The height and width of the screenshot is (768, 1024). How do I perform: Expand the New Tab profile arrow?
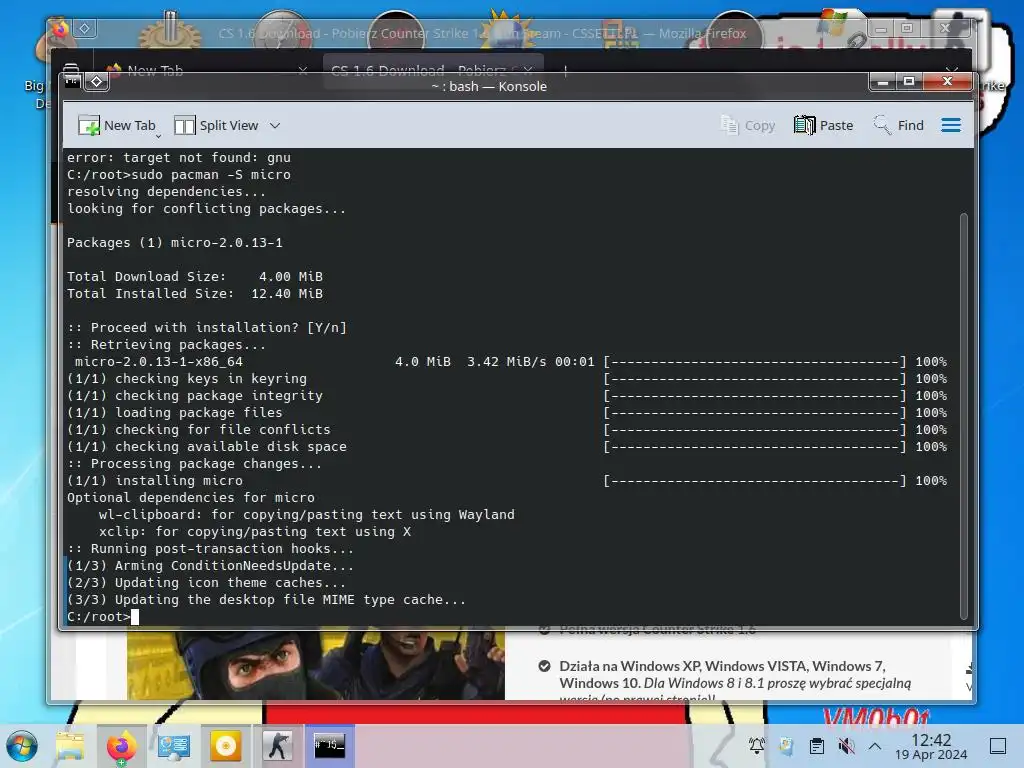pos(158,136)
